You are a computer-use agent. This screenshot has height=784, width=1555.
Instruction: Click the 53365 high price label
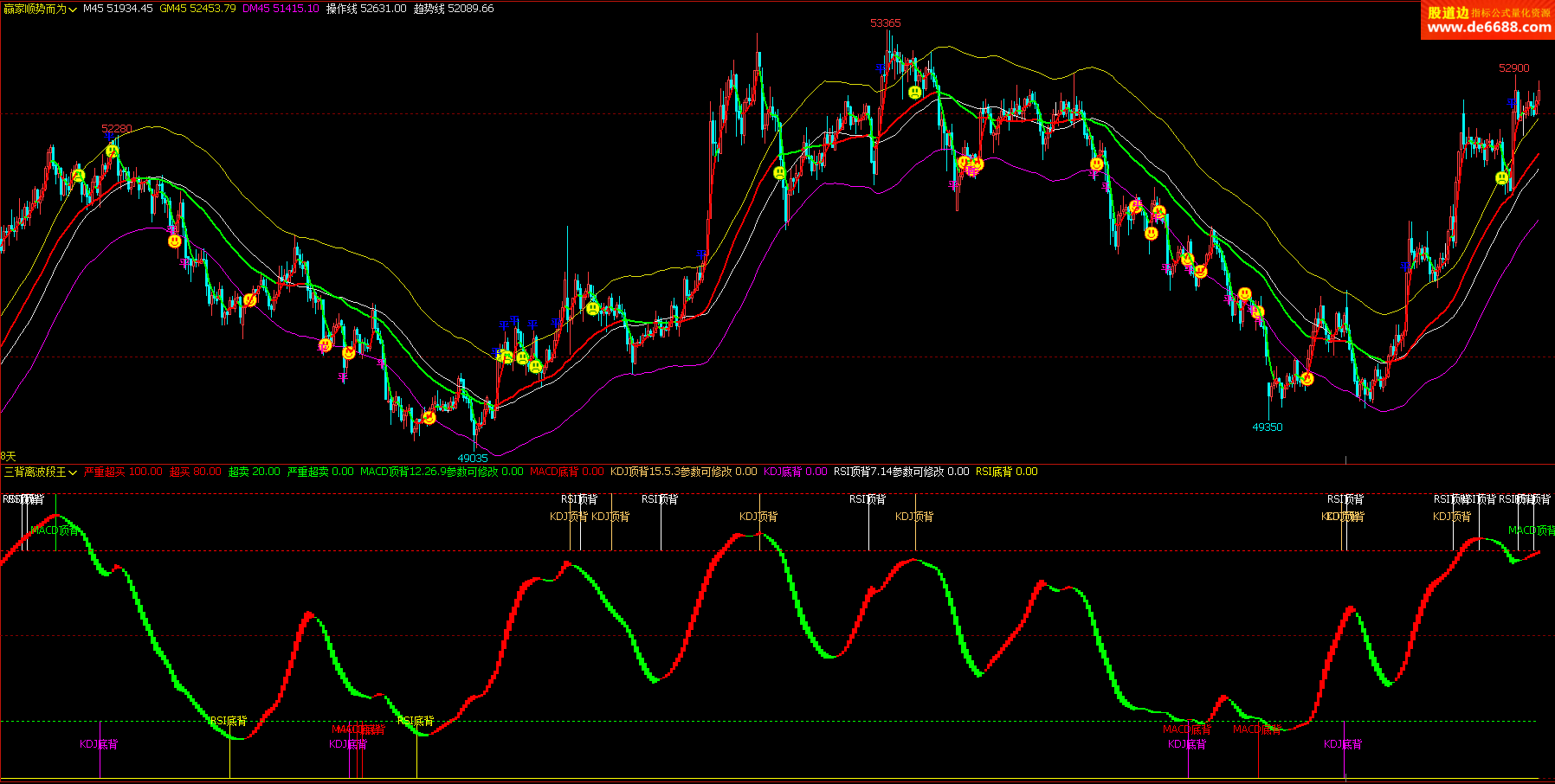[885, 23]
